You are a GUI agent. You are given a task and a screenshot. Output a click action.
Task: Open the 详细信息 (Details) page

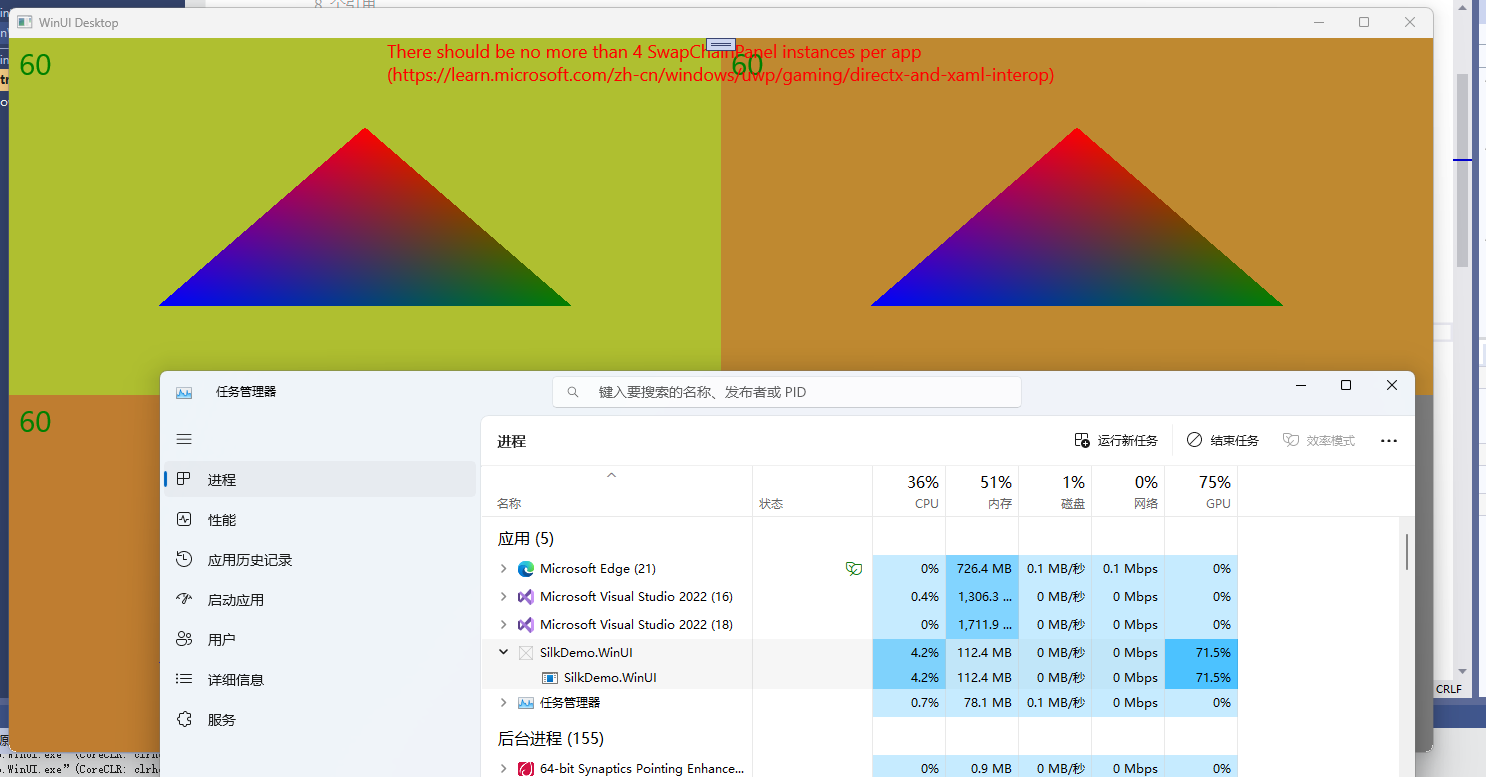pos(320,680)
